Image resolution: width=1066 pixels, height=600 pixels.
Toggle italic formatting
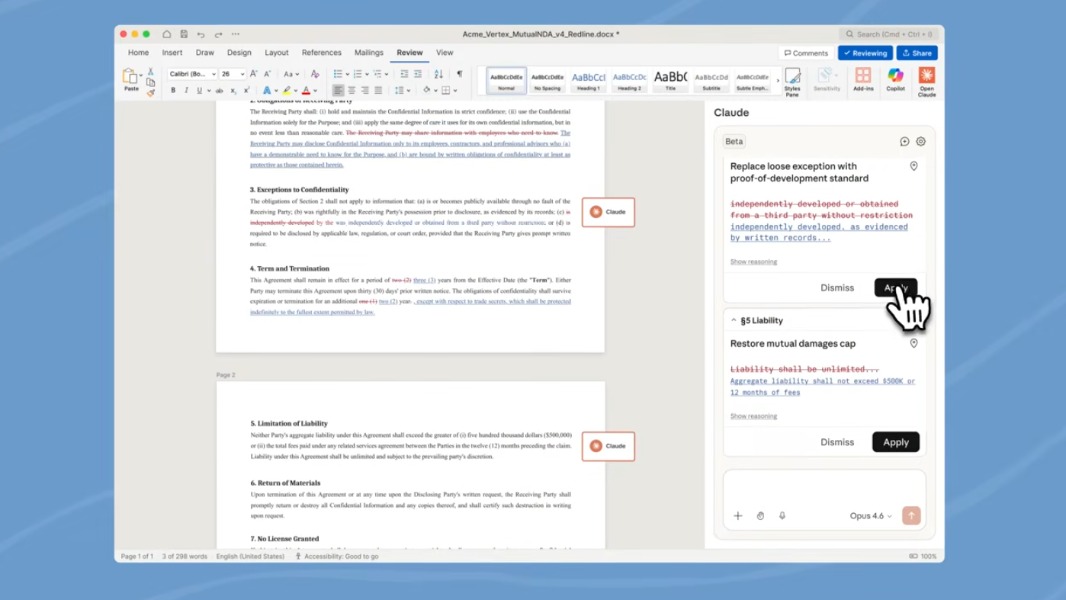(x=188, y=89)
